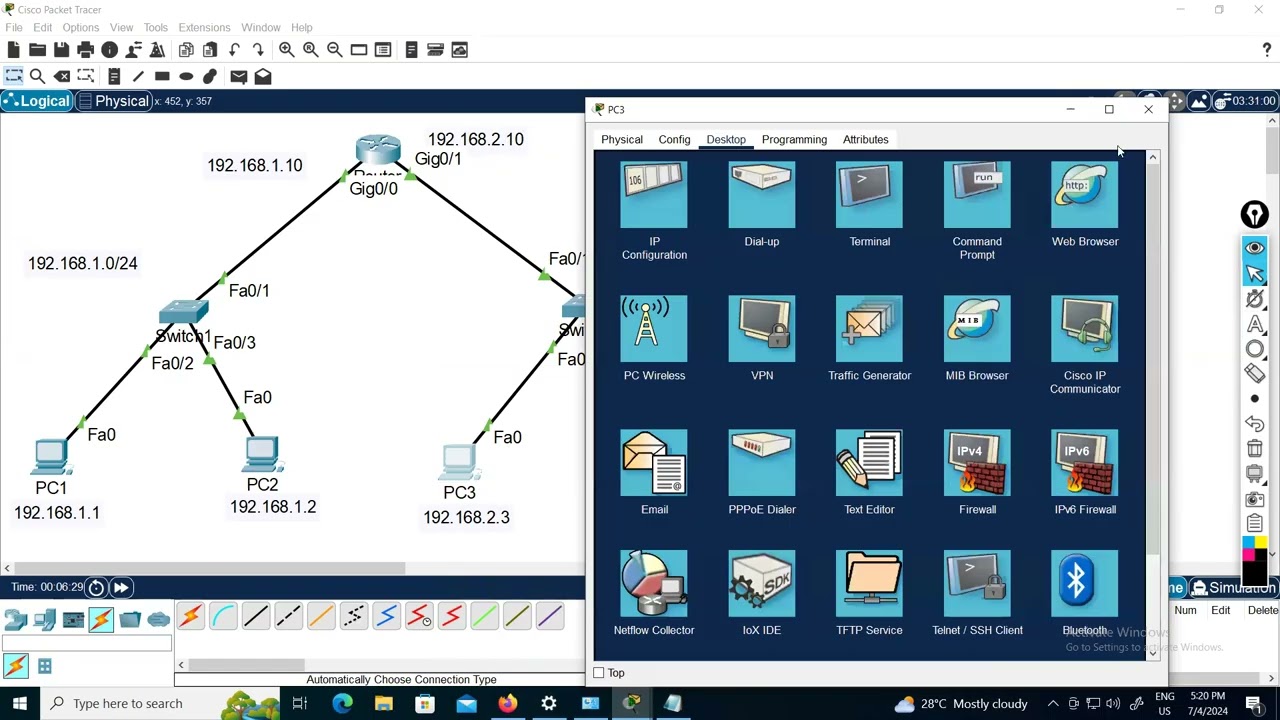1280x720 pixels.
Task: Open the PC3 Config tab
Action: point(674,140)
